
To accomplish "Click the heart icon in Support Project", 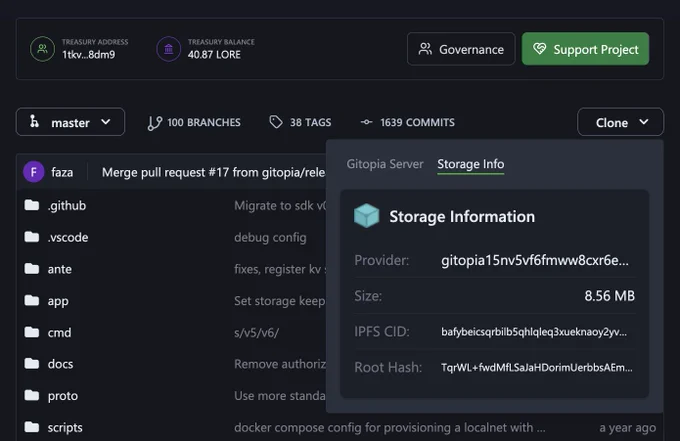I will [x=539, y=49].
